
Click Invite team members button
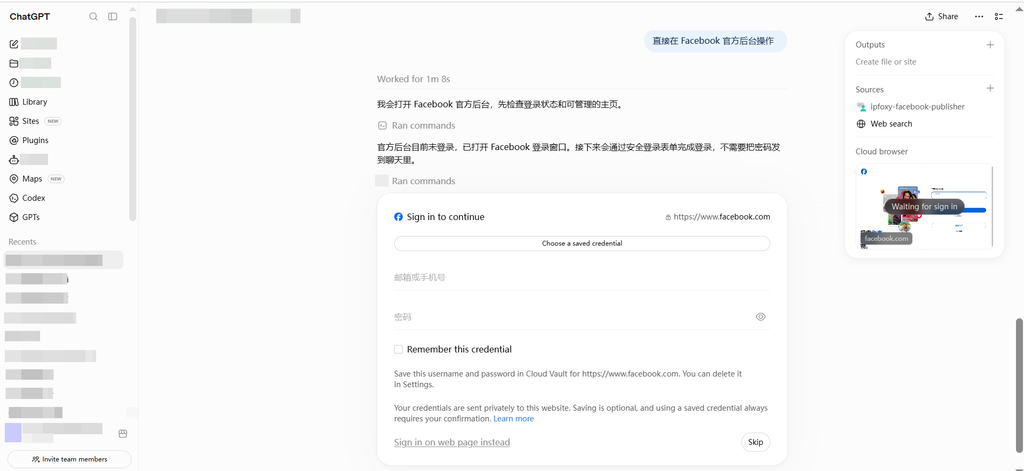point(69,459)
